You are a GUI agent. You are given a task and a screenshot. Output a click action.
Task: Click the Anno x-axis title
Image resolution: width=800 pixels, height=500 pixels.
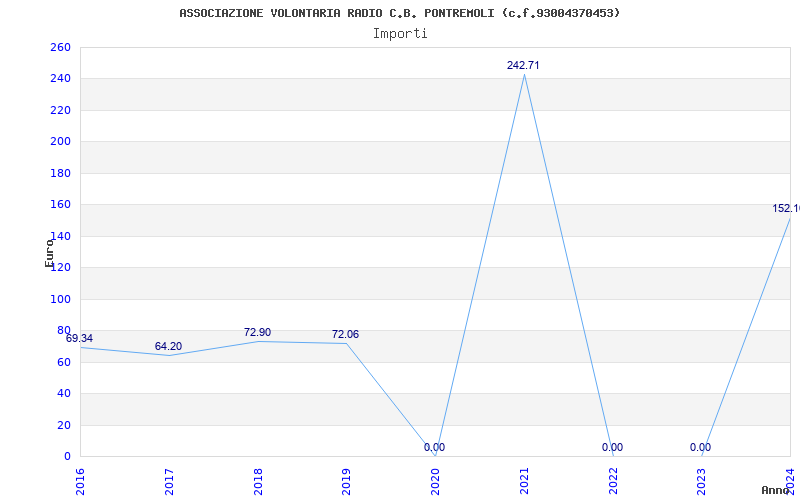coord(776,490)
